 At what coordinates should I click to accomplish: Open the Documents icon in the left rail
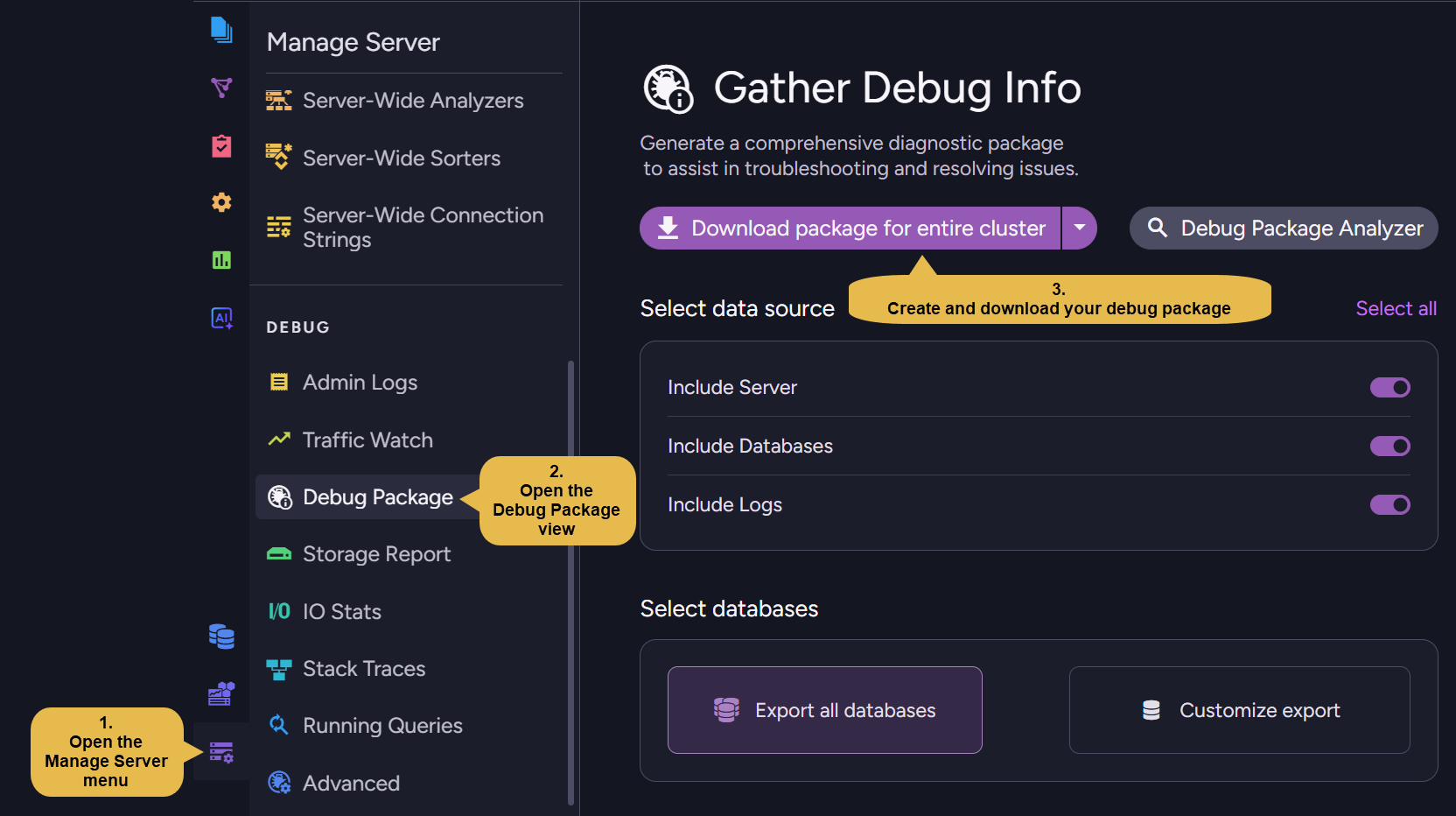coord(221,30)
